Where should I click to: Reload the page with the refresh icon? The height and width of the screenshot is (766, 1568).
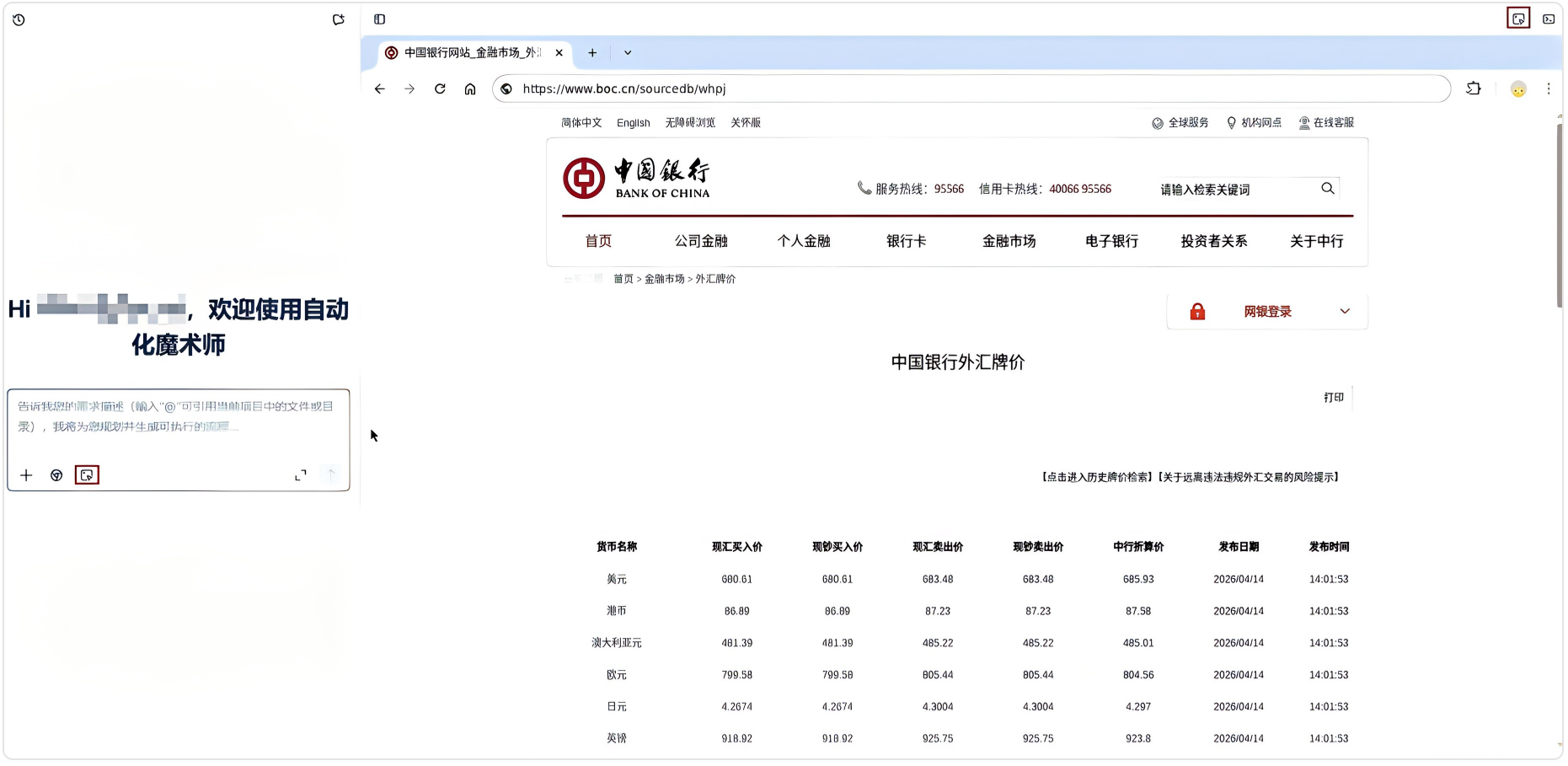[x=440, y=88]
